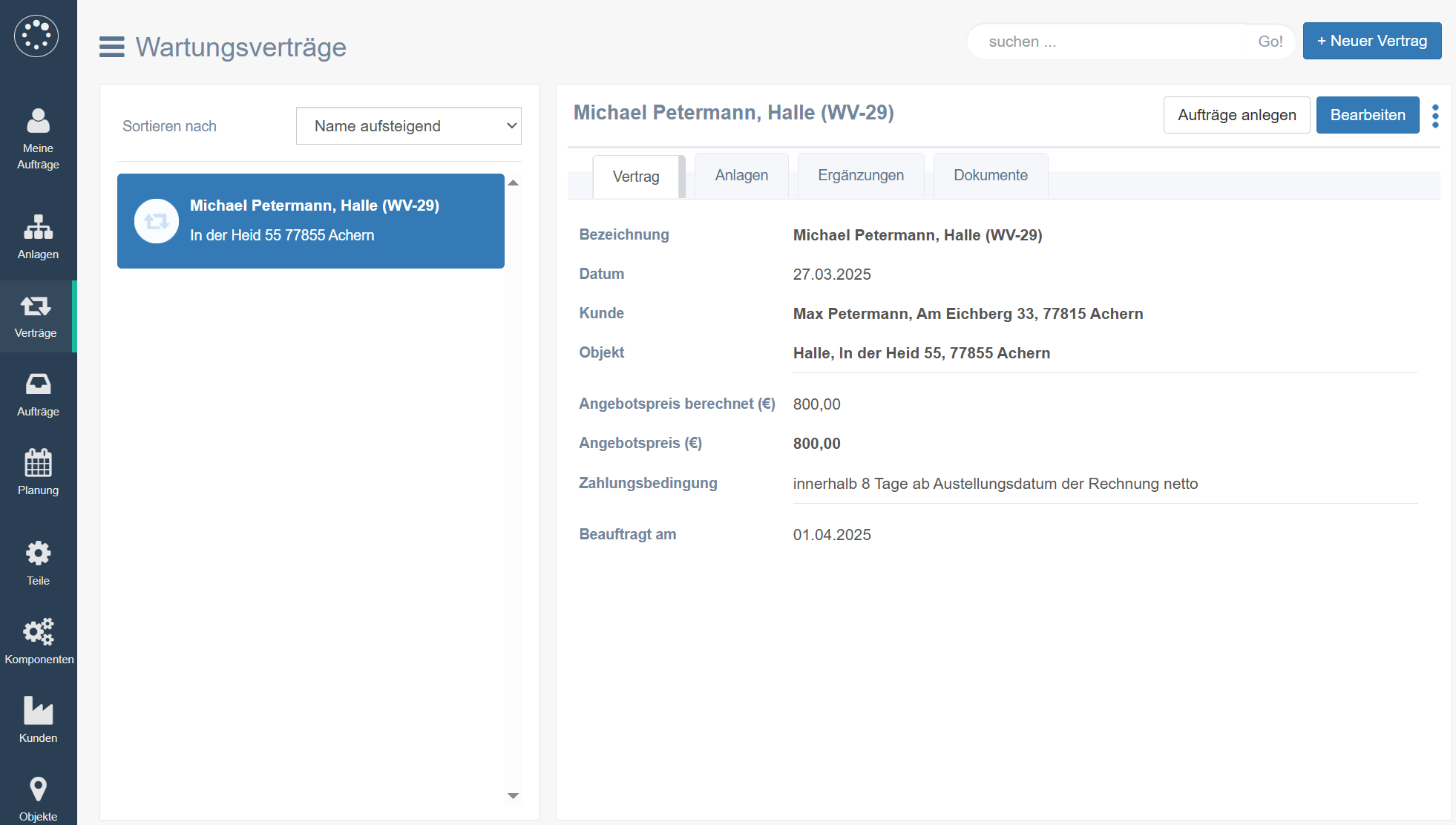Open the three-dot more options menu
1456x825 pixels.
pyautogui.click(x=1435, y=116)
